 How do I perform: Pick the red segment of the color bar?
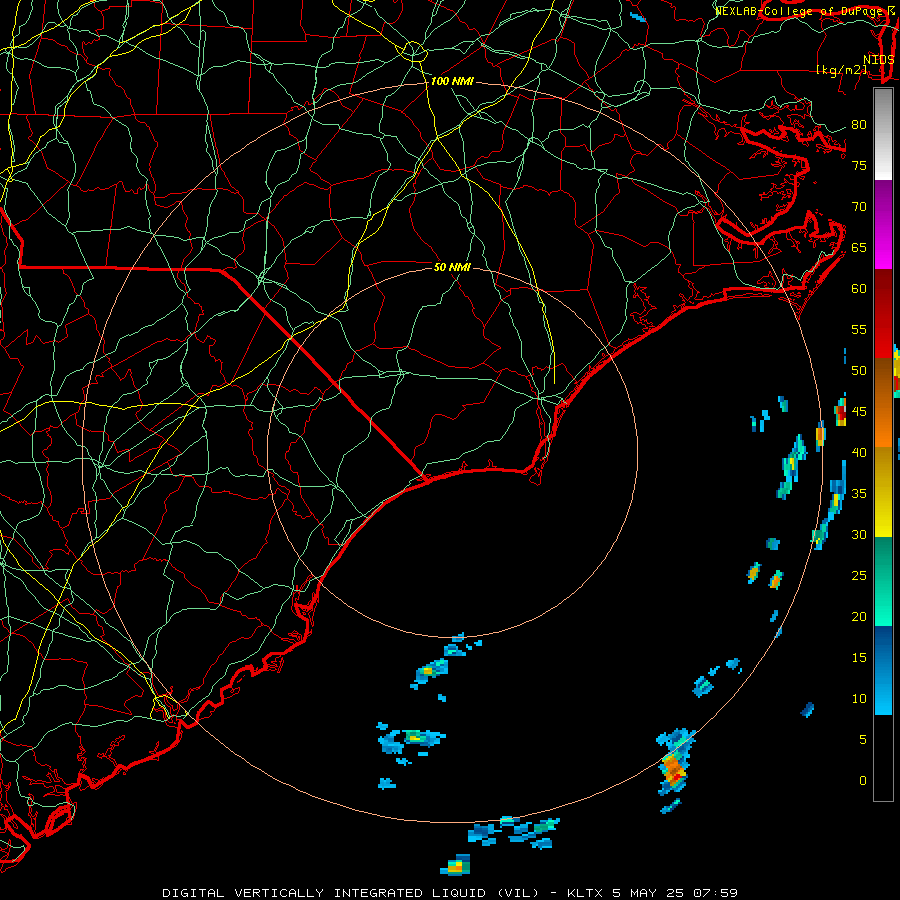(x=883, y=314)
